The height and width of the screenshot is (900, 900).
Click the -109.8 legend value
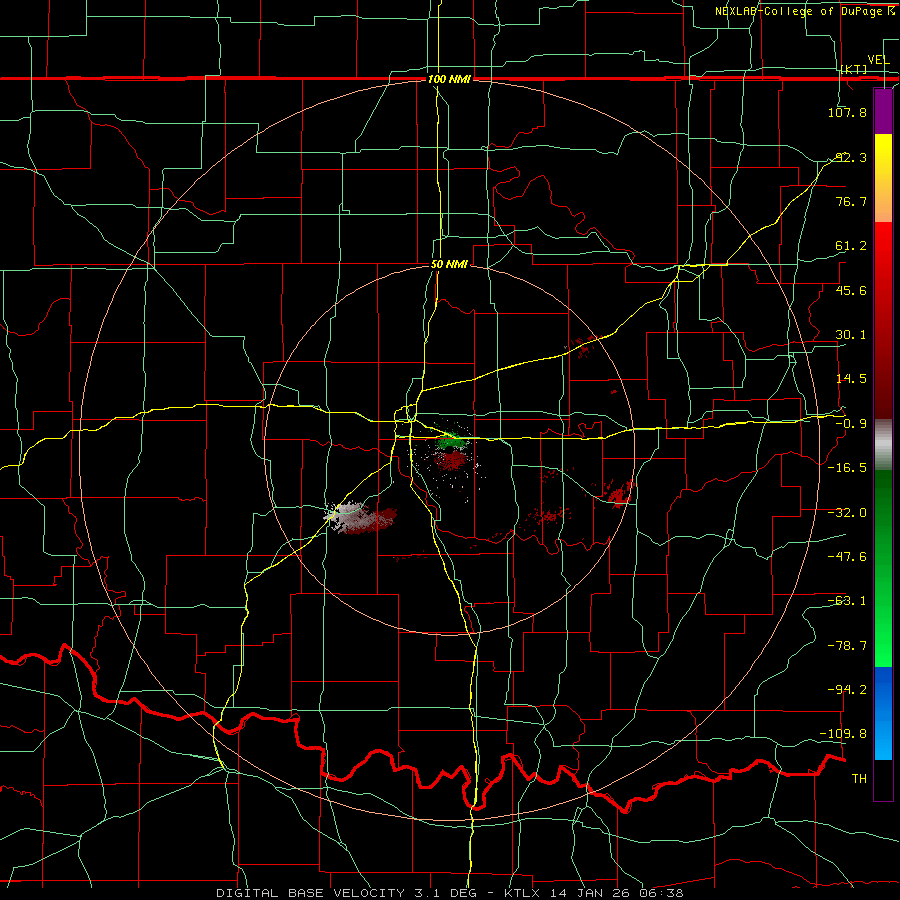click(844, 733)
